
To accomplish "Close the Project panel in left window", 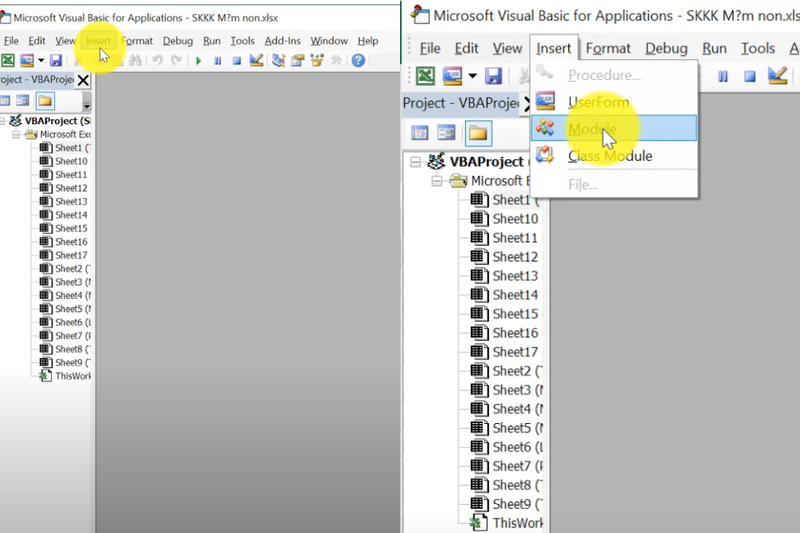I will 83,80.
